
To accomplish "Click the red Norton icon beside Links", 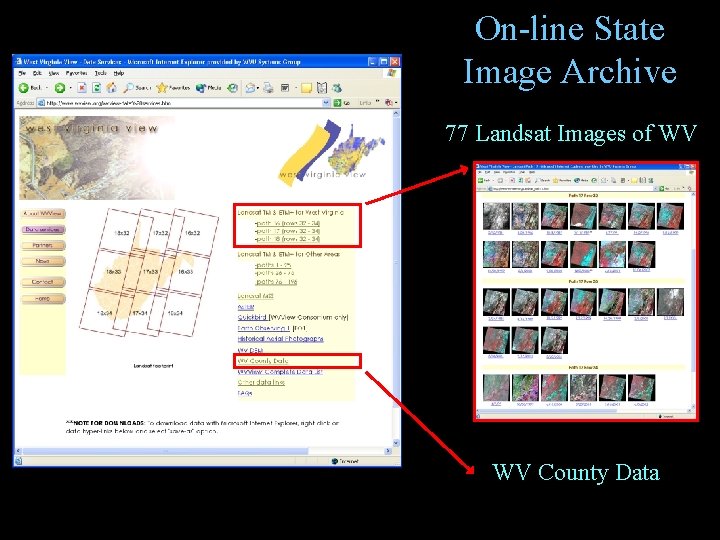I will click(389, 102).
